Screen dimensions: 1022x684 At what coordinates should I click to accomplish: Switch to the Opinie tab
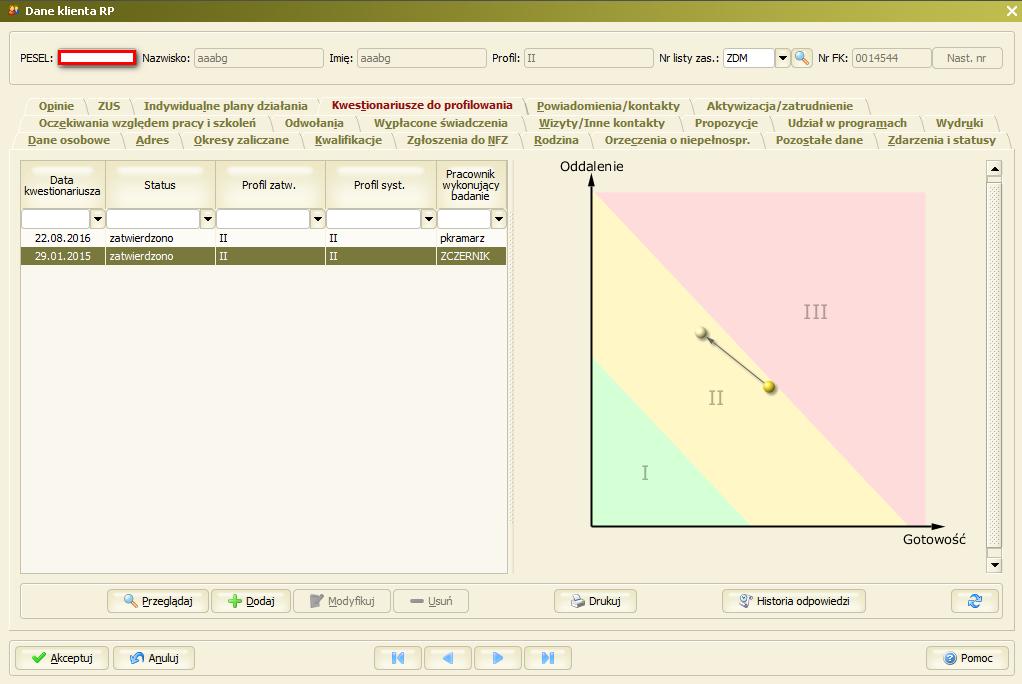pyautogui.click(x=56, y=106)
